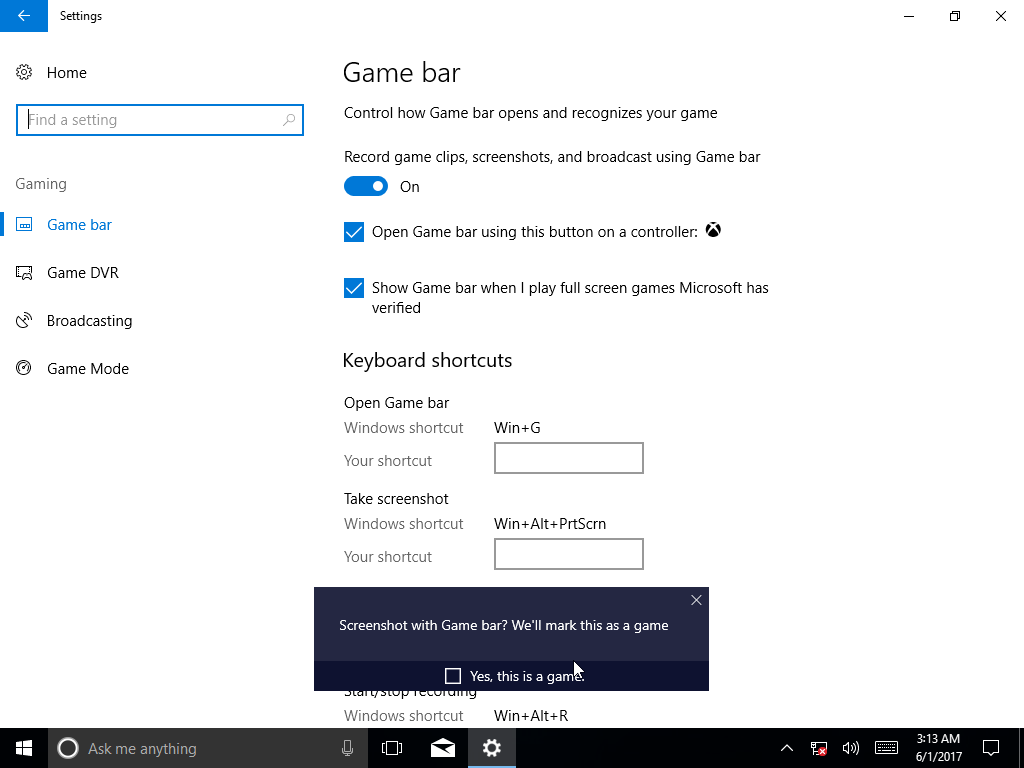Click the 'Open Game bar' label

pyautogui.click(x=396, y=403)
